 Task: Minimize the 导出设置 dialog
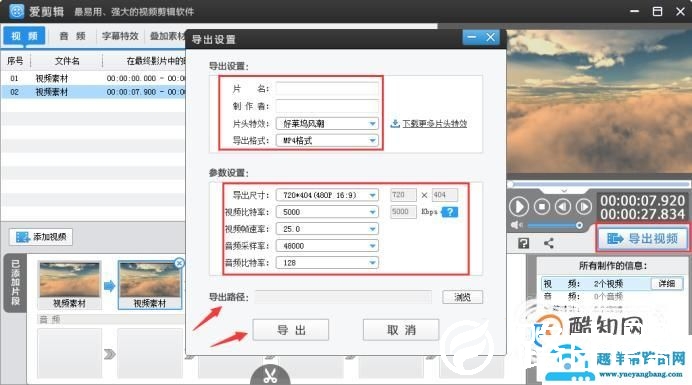click(472, 37)
